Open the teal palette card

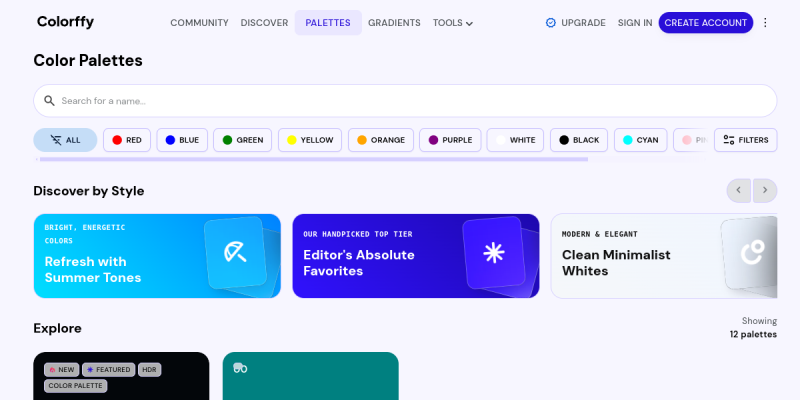point(311,376)
